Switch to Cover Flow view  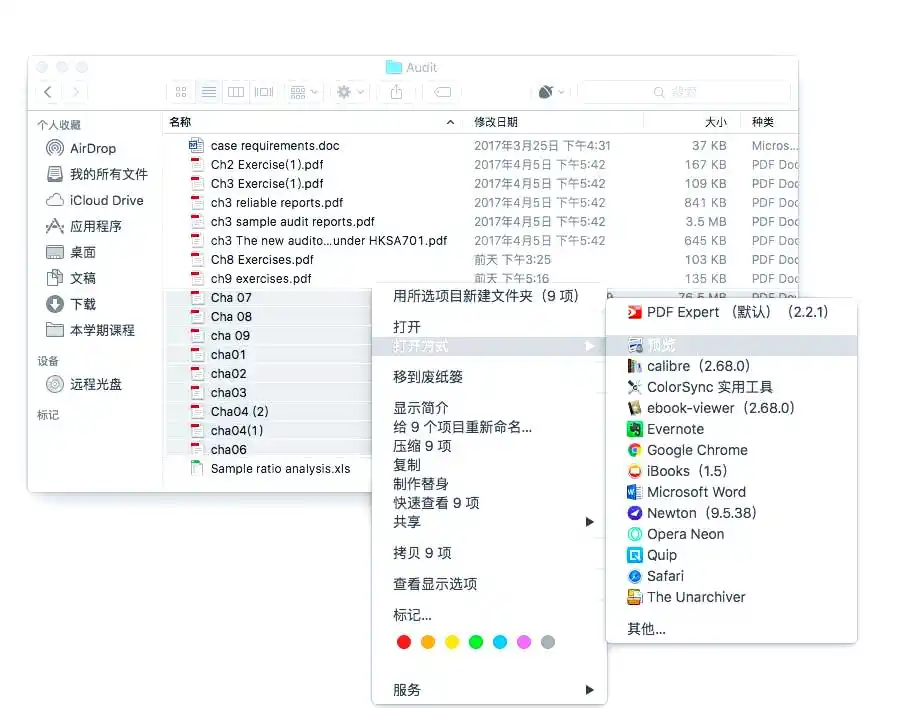tap(263, 92)
